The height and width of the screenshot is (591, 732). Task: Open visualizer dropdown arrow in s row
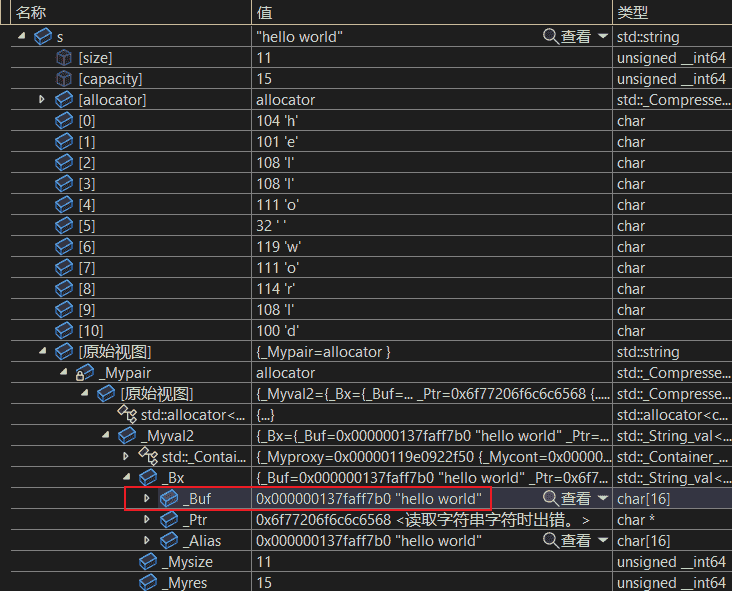[x=603, y=36]
